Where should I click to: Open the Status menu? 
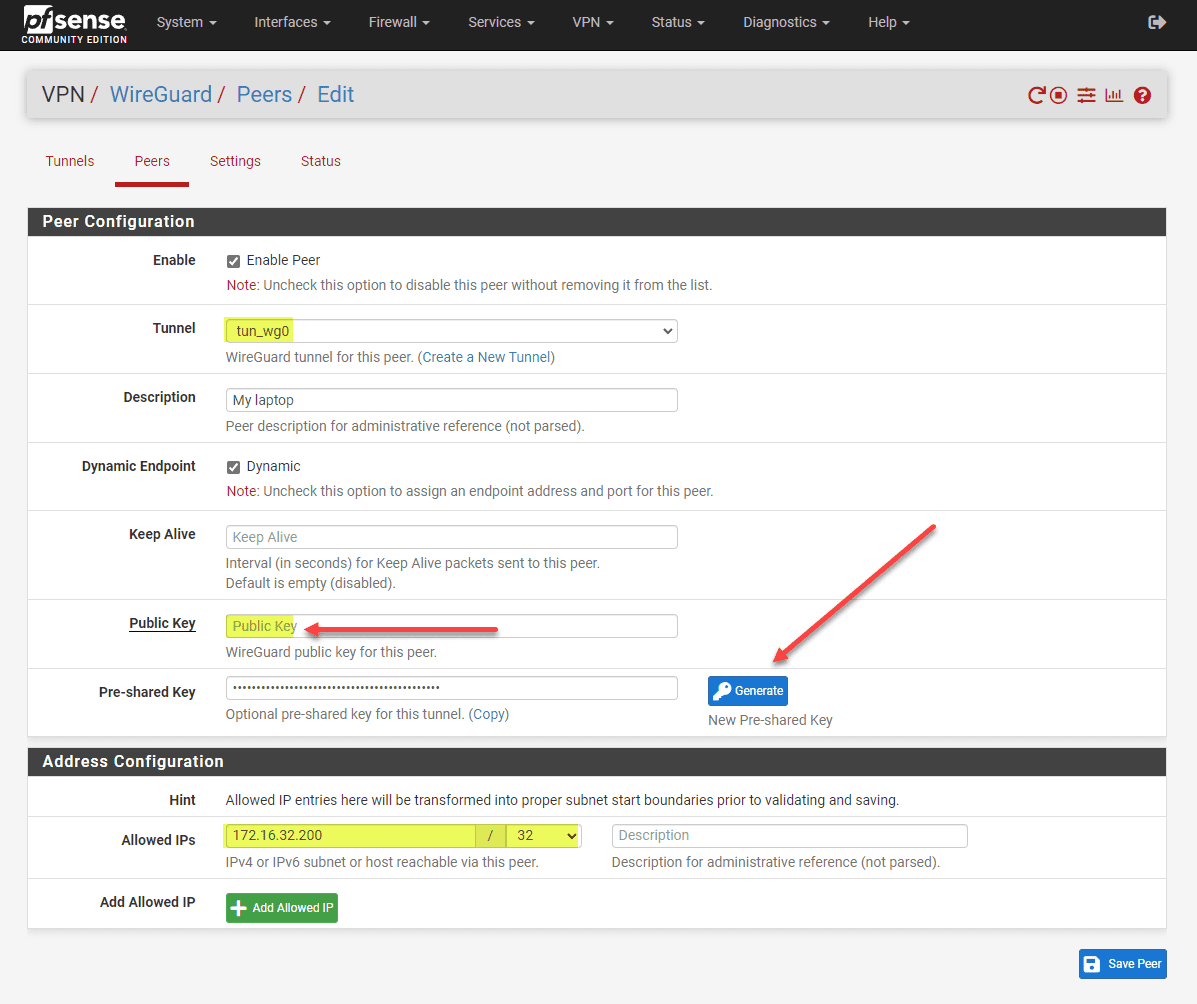[677, 22]
